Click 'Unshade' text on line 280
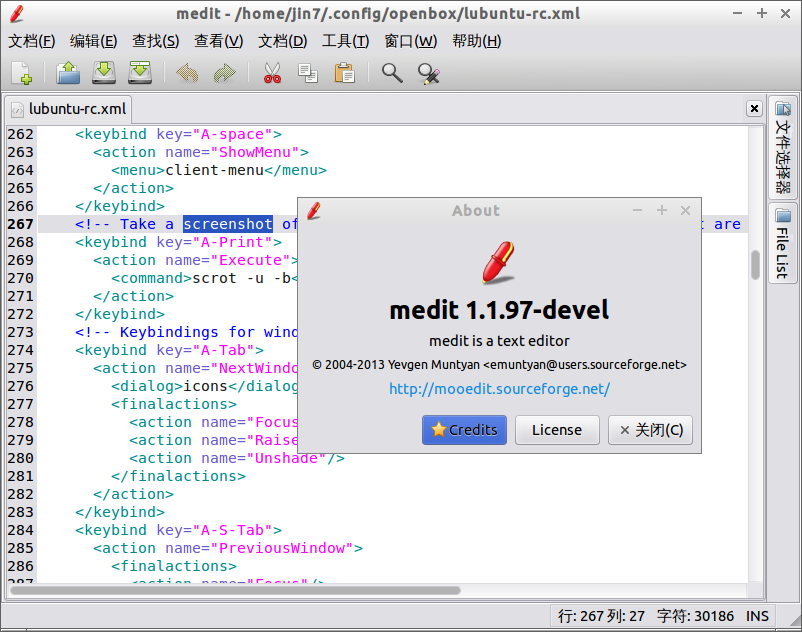Viewport: 802px width, 632px height. coord(286,458)
